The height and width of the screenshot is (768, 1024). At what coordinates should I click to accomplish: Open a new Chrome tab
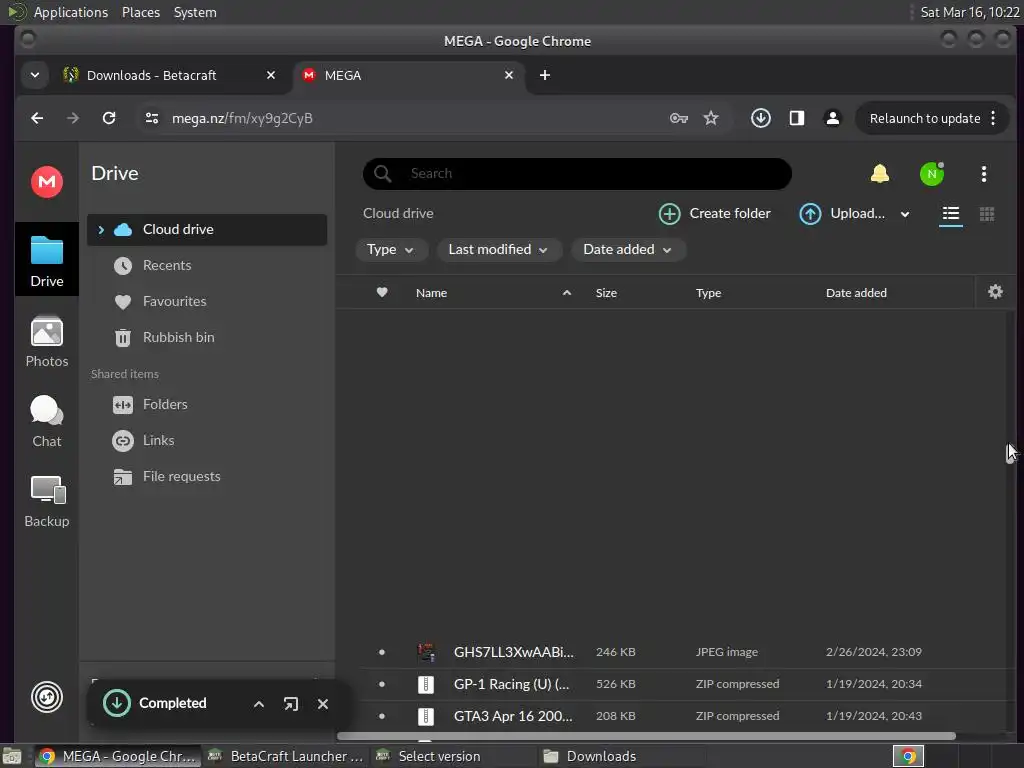(x=545, y=75)
